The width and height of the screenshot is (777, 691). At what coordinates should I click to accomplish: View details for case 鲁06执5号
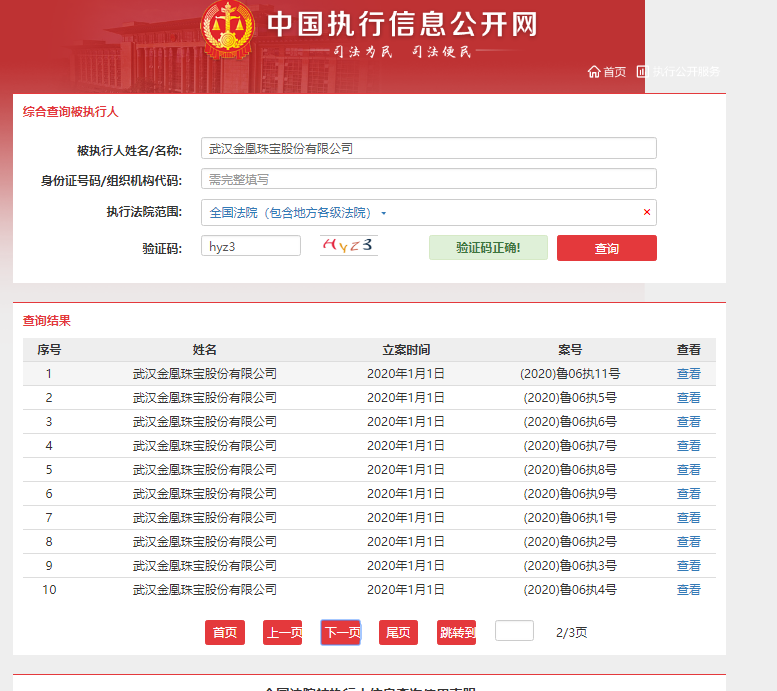[x=689, y=398]
